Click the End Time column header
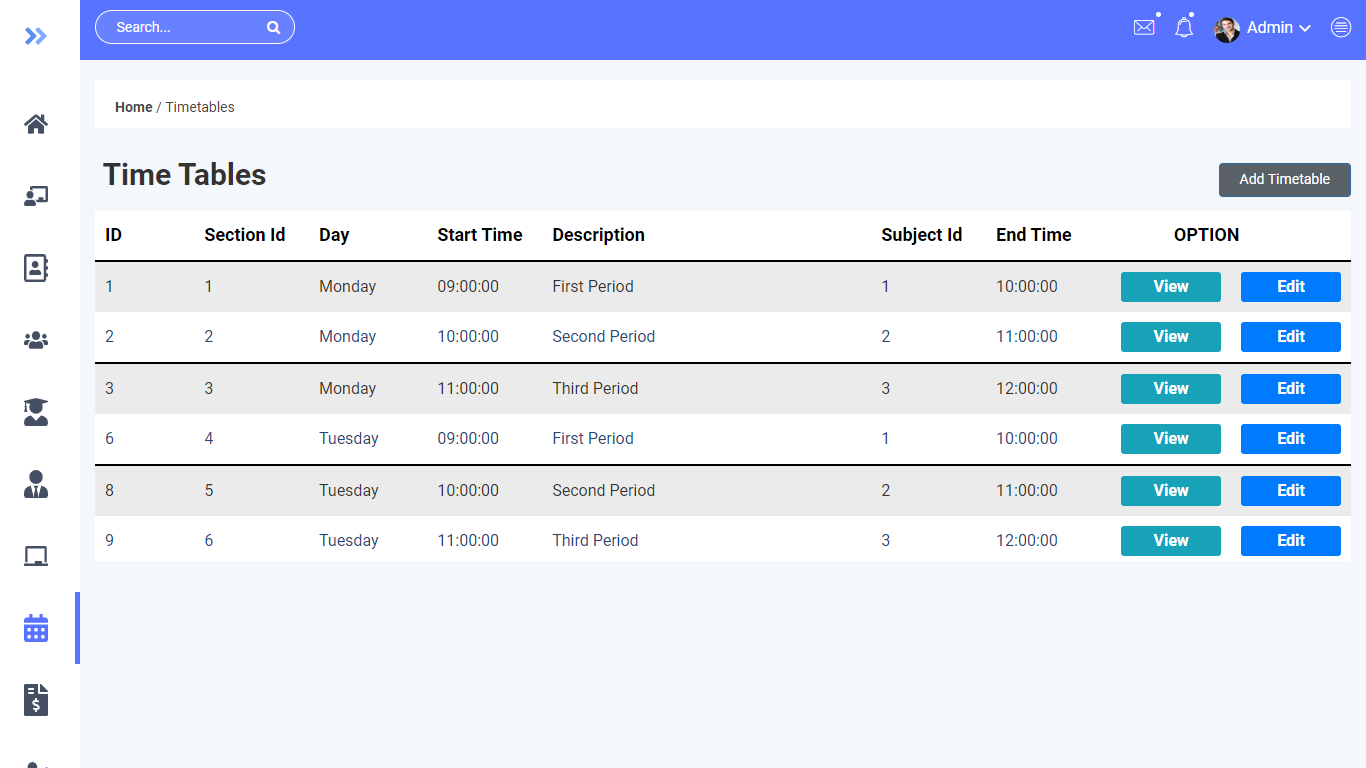Image resolution: width=1366 pixels, height=768 pixels. [1034, 235]
